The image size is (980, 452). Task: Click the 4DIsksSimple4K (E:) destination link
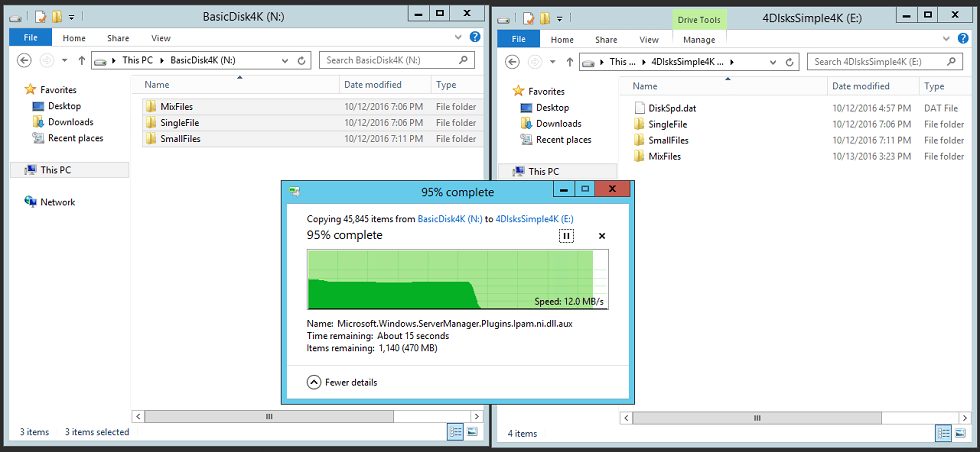[534, 218]
